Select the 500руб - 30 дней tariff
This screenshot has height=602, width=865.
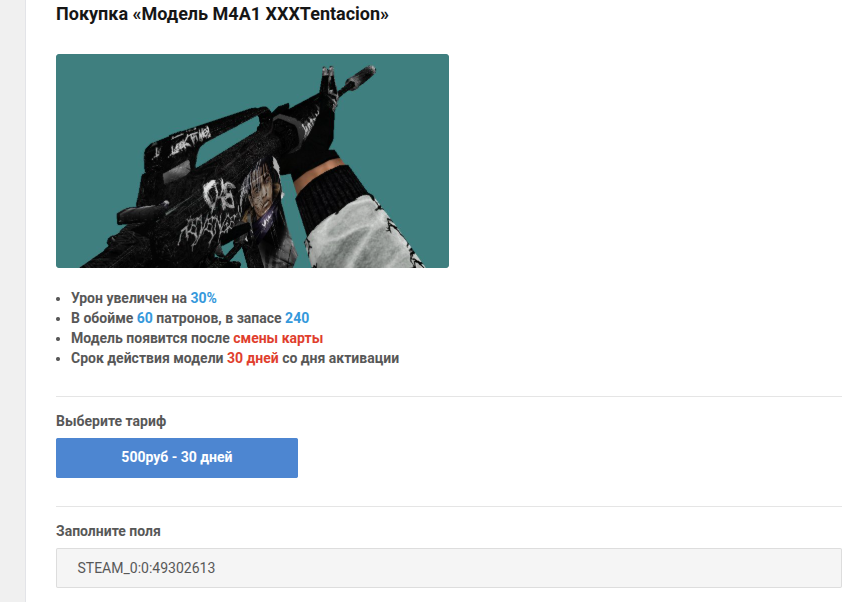click(x=177, y=457)
